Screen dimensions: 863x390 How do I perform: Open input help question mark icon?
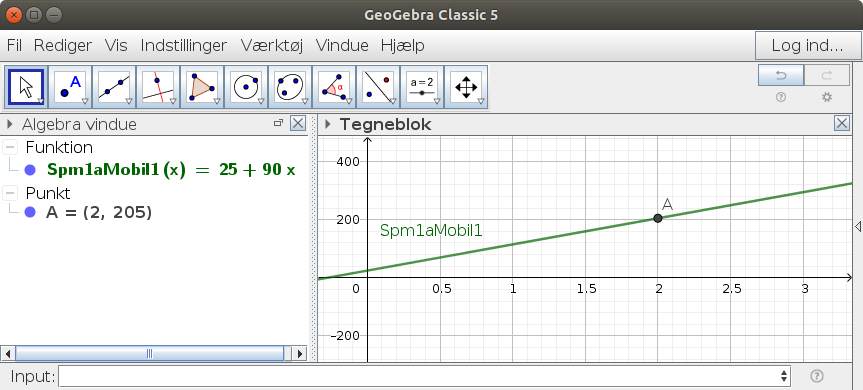click(x=817, y=376)
